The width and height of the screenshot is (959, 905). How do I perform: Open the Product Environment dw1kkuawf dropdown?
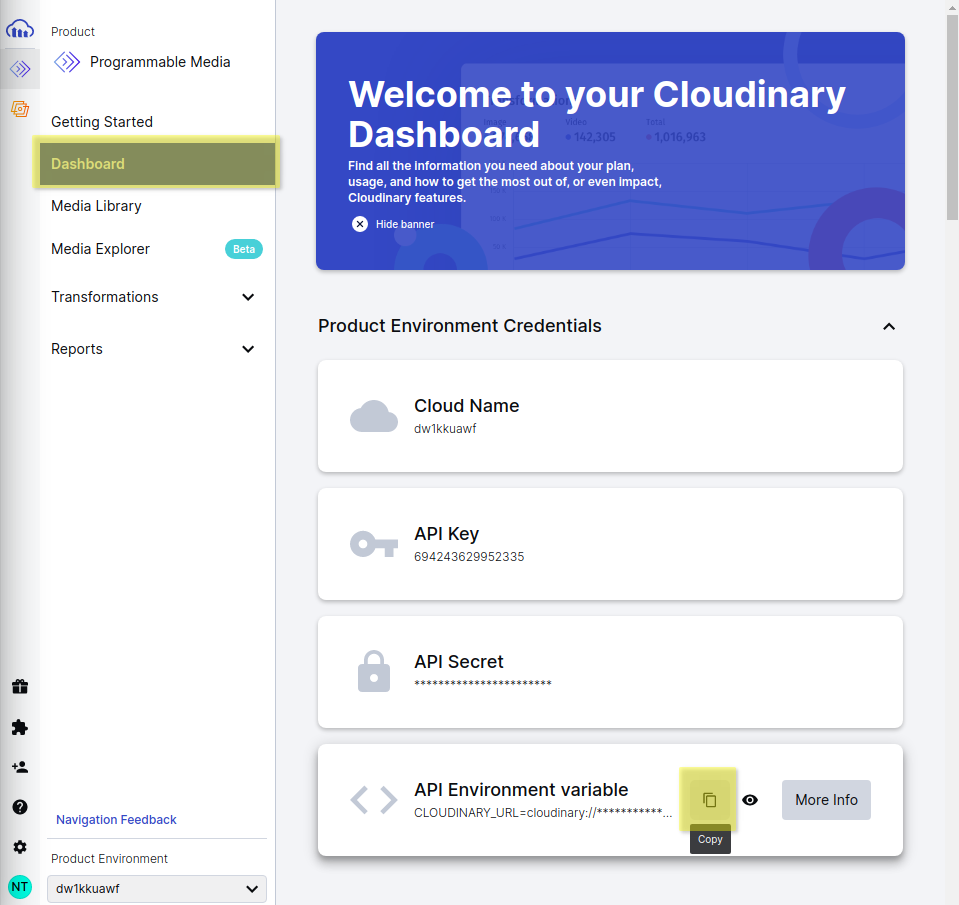pyautogui.click(x=157, y=888)
